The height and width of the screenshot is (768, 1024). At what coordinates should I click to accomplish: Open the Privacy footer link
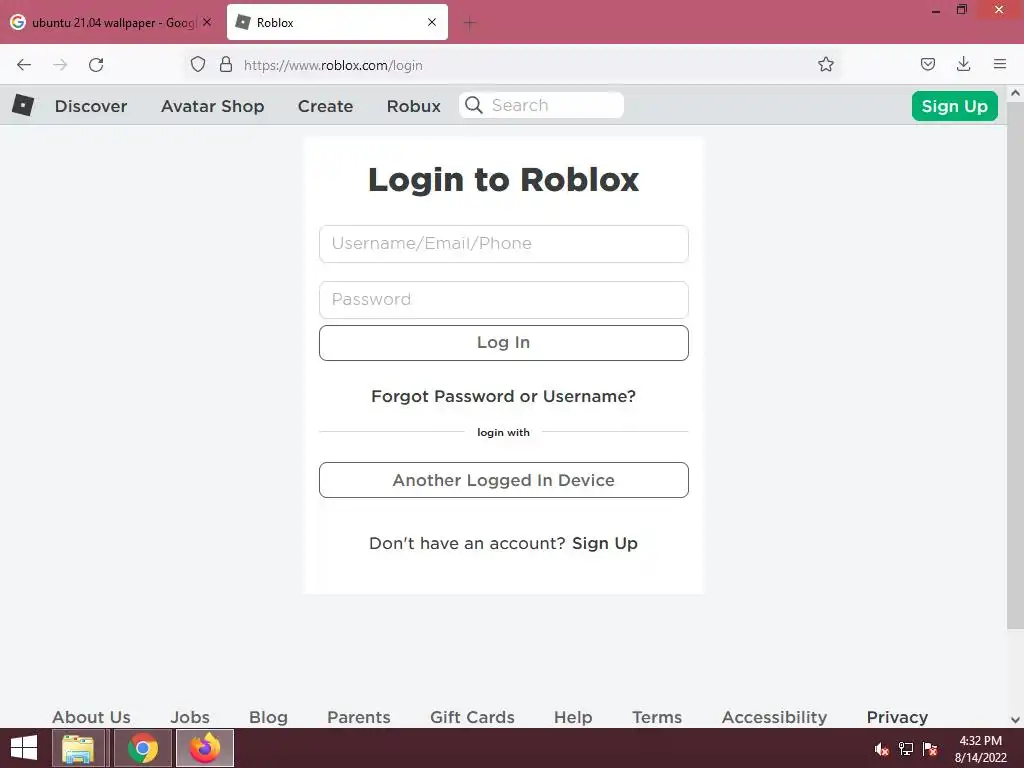tap(897, 717)
